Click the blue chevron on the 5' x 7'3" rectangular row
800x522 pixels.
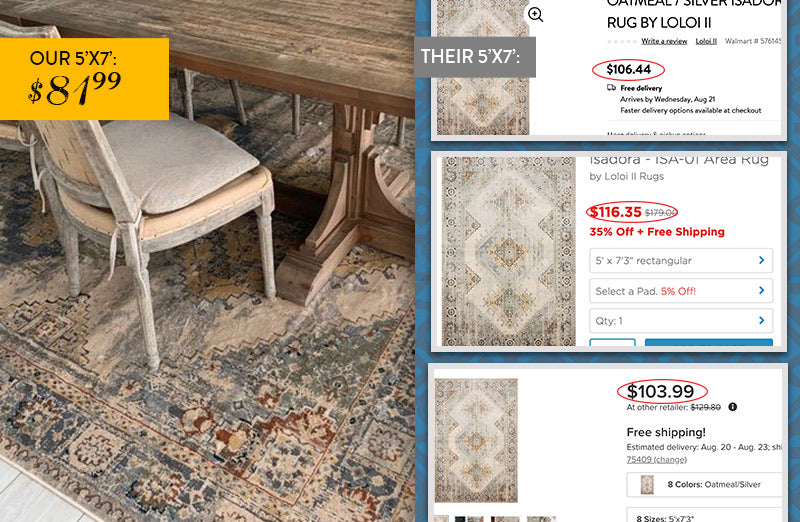(761, 260)
